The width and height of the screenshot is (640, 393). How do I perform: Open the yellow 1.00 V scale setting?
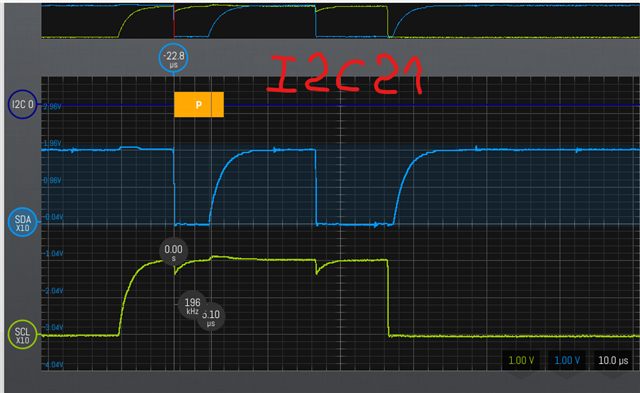[521, 360]
